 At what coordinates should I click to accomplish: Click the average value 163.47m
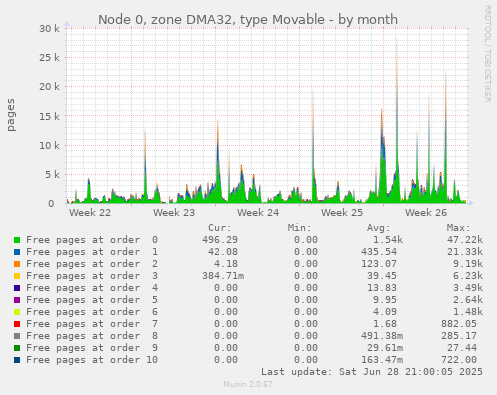382,360
